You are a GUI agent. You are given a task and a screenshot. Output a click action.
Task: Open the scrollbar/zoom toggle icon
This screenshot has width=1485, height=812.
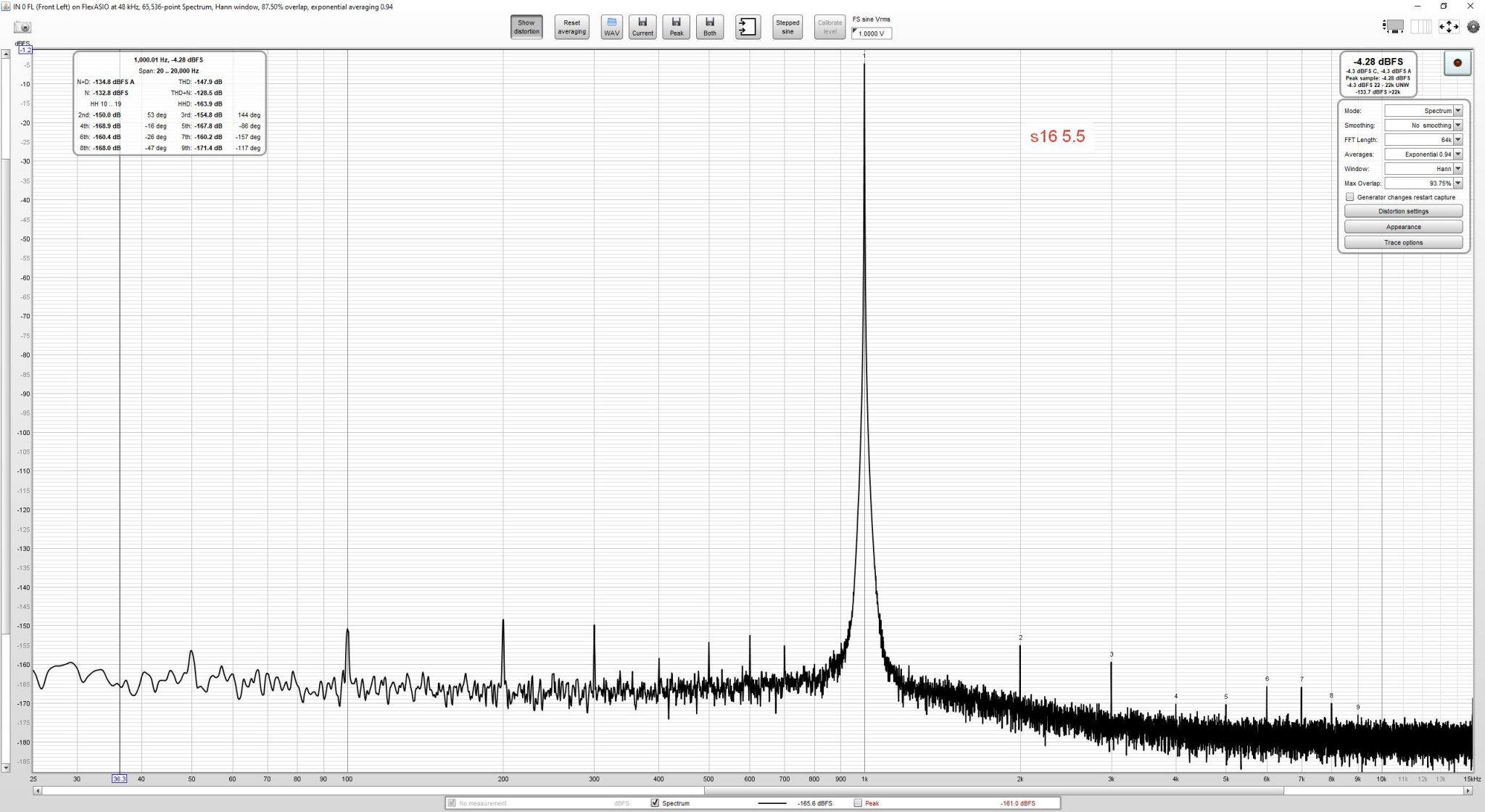tap(1393, 27)
